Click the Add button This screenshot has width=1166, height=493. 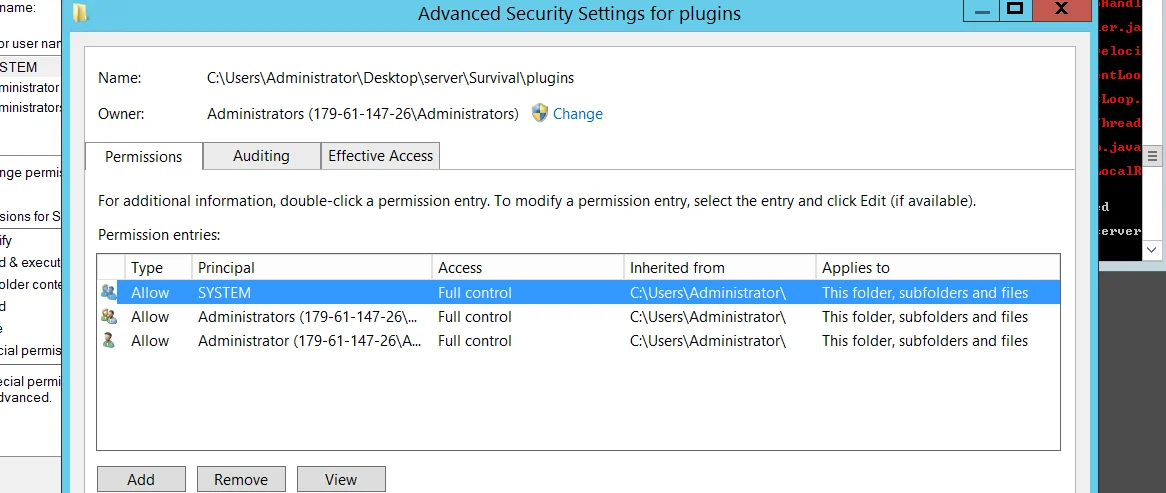(x=141, y=480)
